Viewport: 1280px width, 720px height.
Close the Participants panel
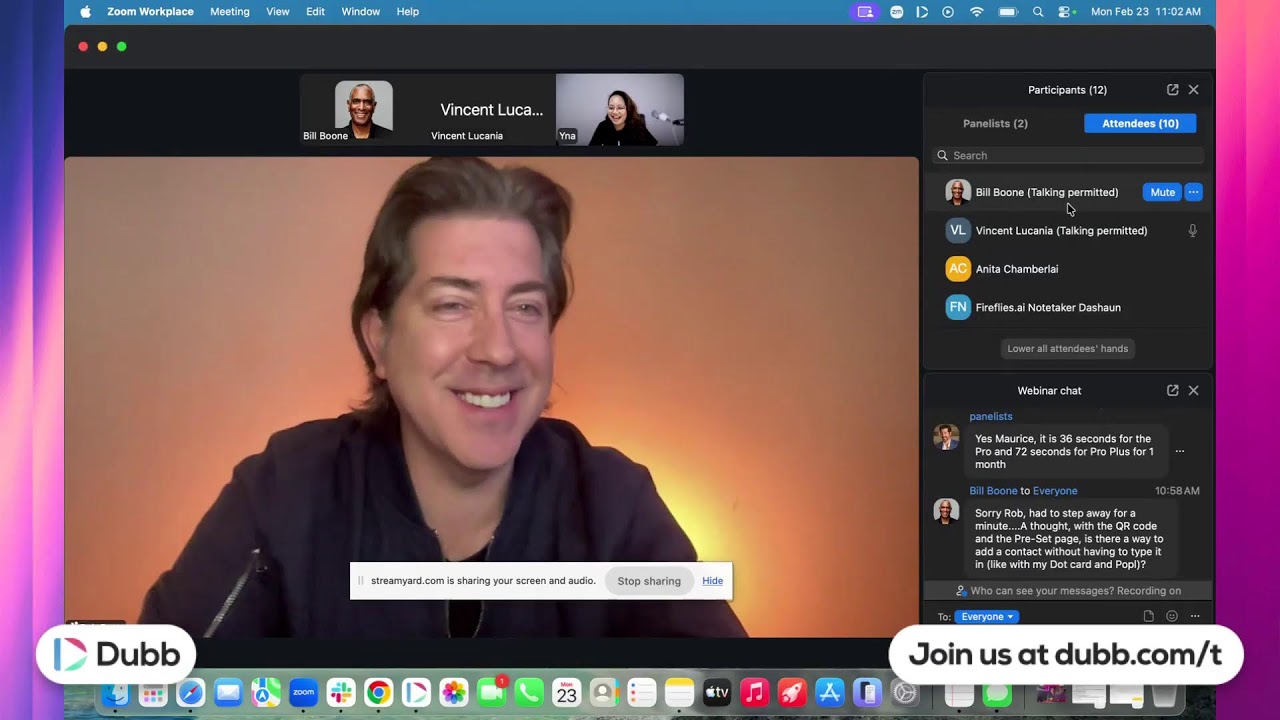point(1193,90)
